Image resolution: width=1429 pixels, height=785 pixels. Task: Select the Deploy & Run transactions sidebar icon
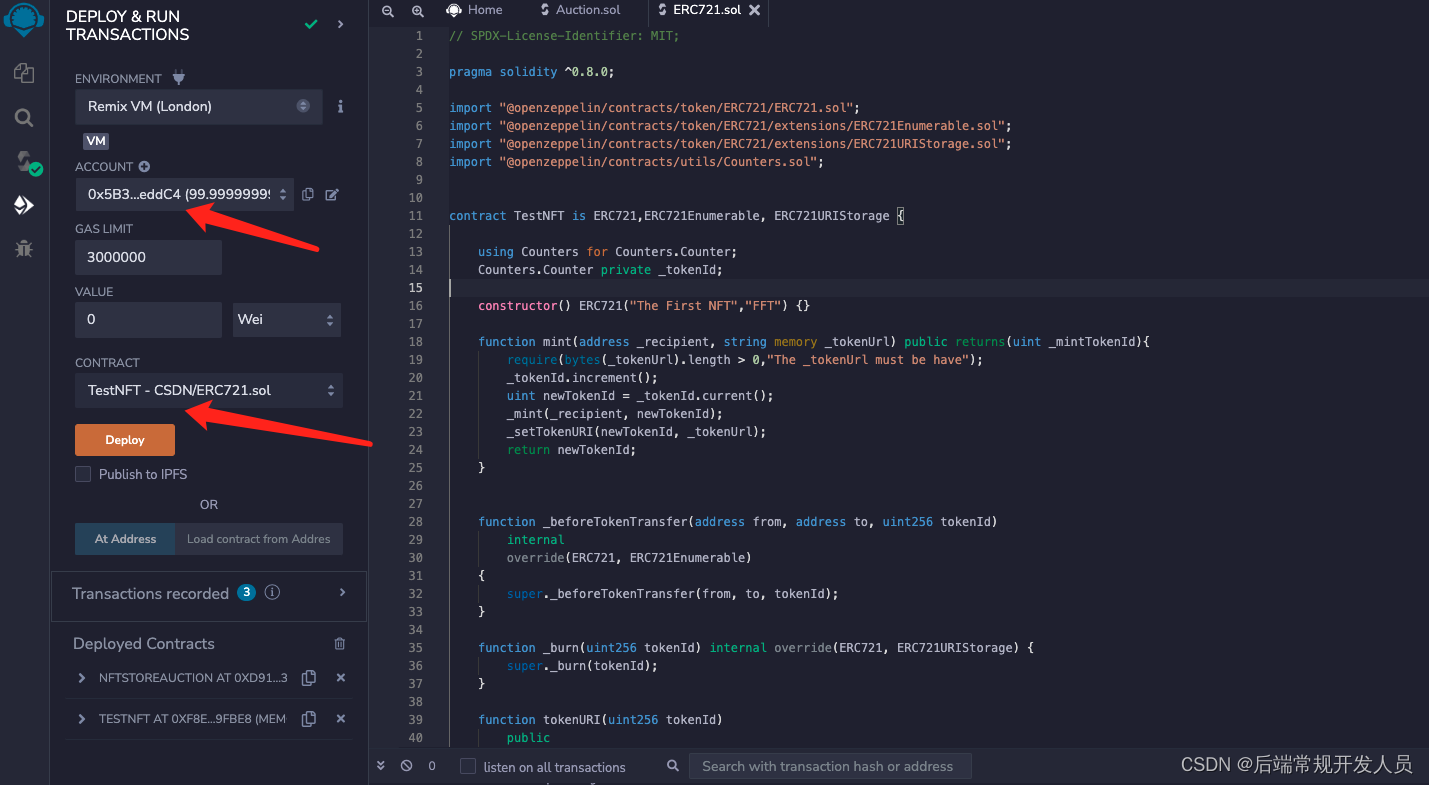[24, 205]
